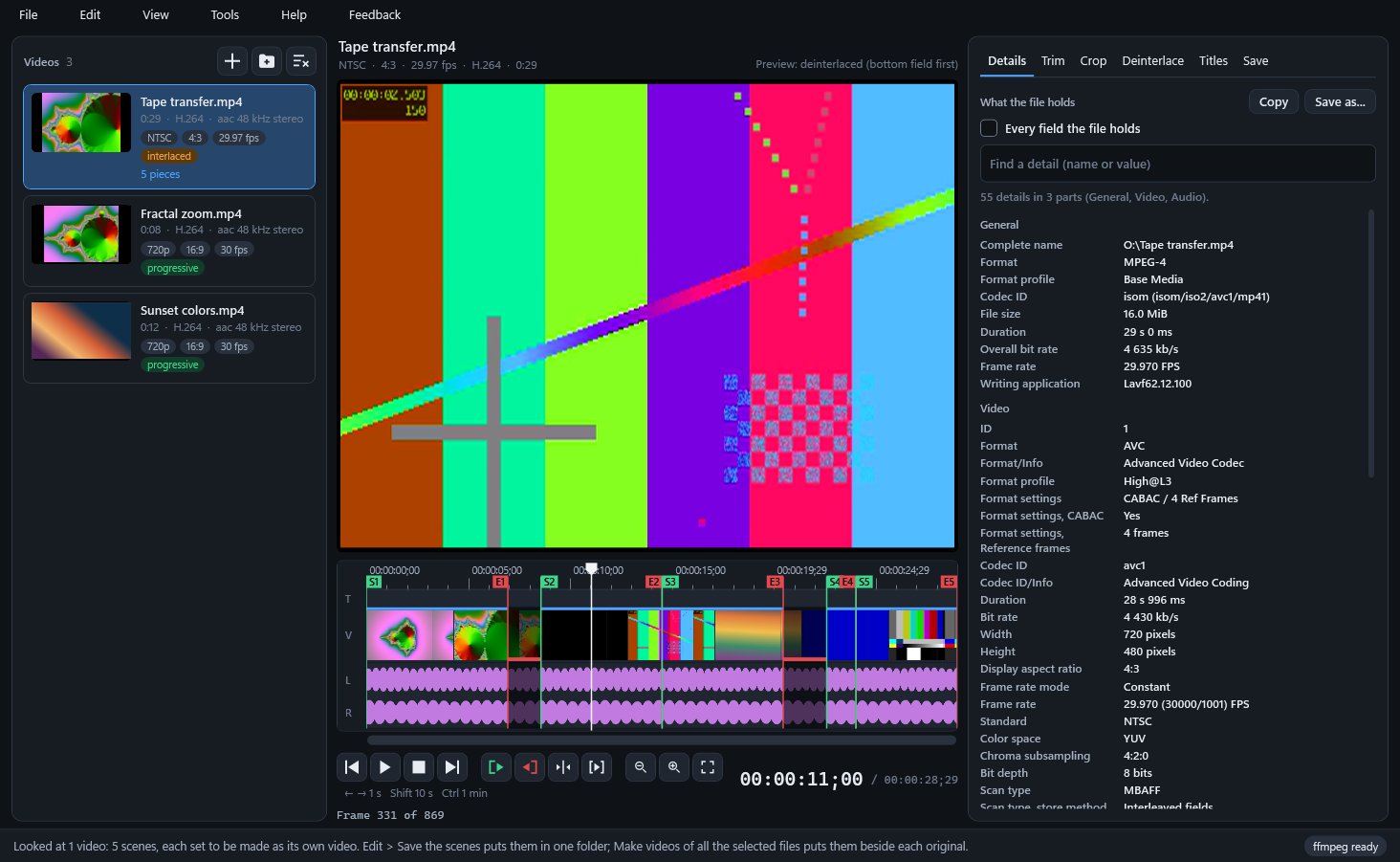Enable 'Every field the file holds' checkbox
This screenshot has height=862, width=1400.
[989, 128]
